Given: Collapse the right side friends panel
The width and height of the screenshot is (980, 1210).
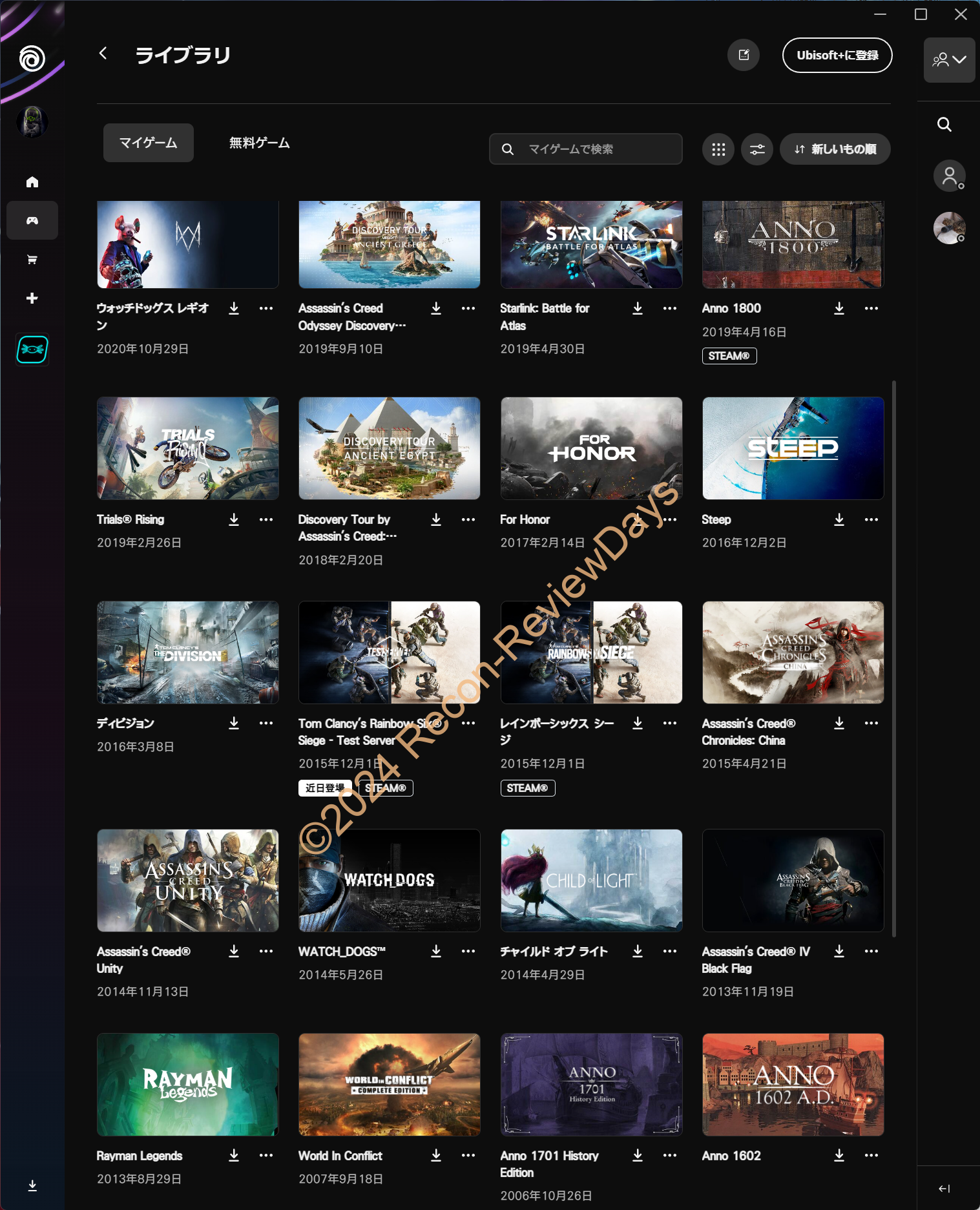Looking at the screenshot, I should 944,1188.
